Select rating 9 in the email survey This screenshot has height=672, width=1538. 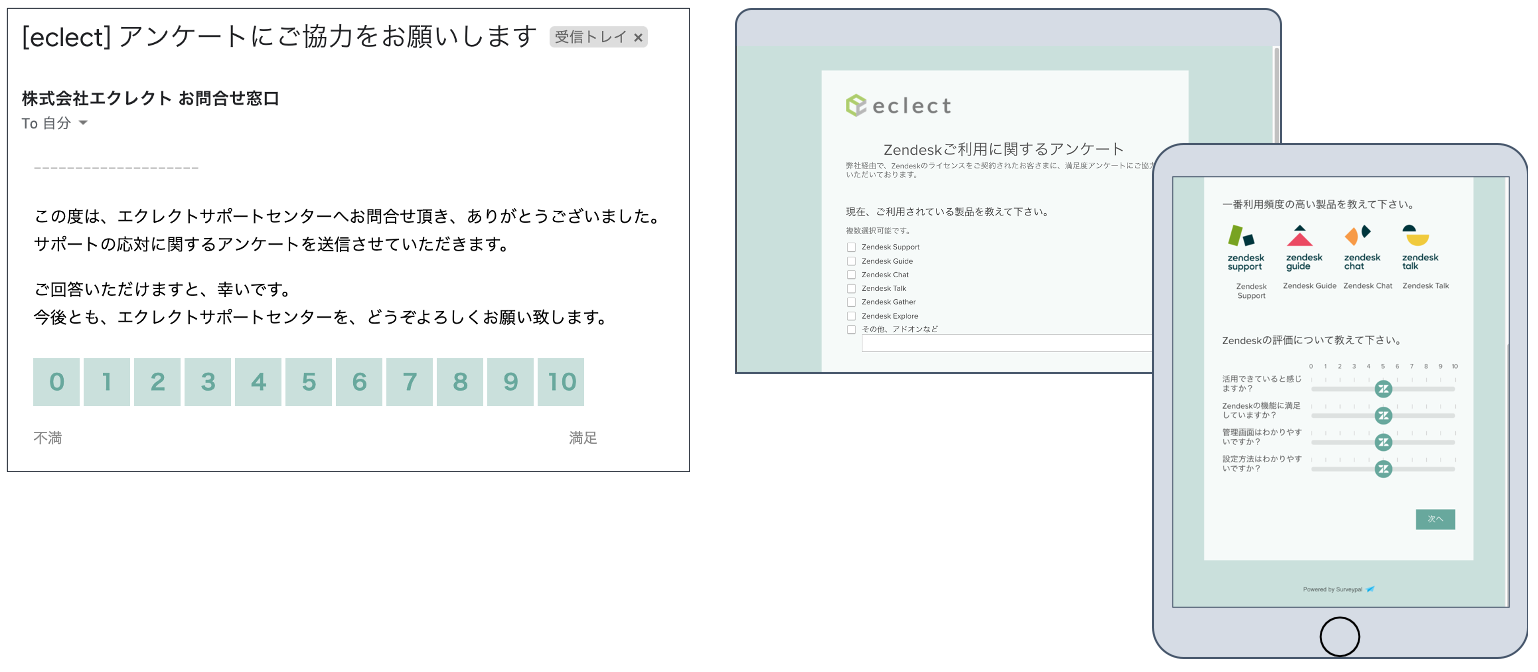(511, 382)
